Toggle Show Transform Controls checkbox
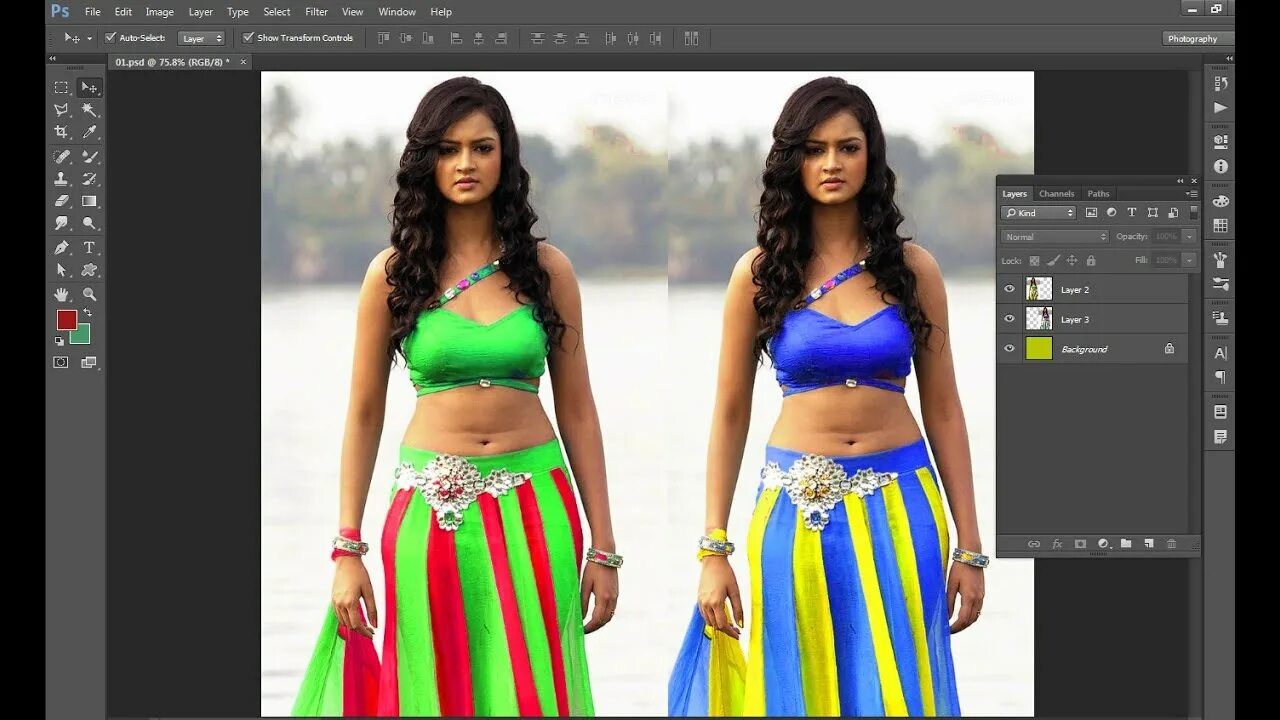The image size is (1280, 720). click(248, 38)
